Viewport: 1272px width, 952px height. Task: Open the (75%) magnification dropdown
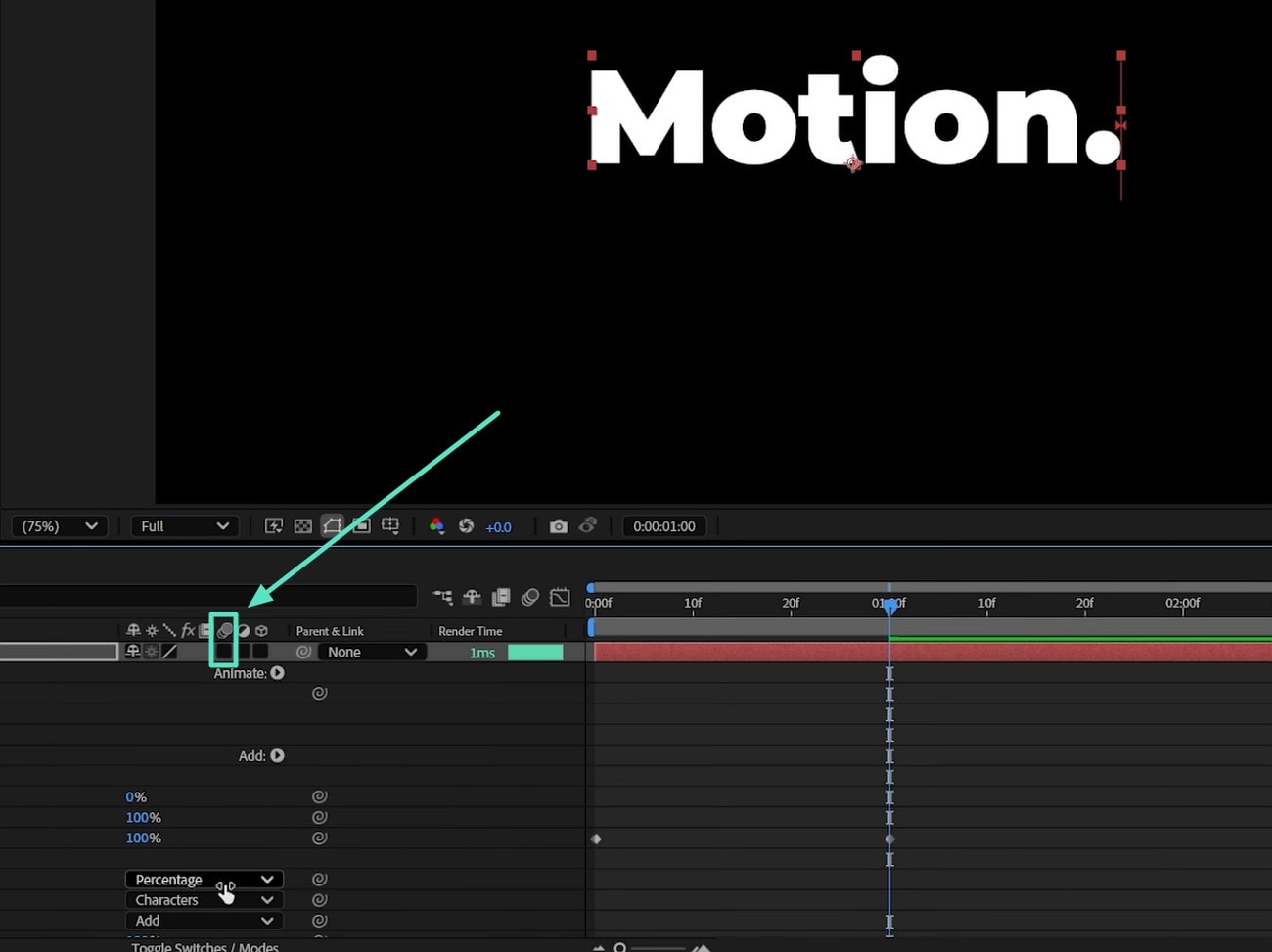click(x=59, y=526)
